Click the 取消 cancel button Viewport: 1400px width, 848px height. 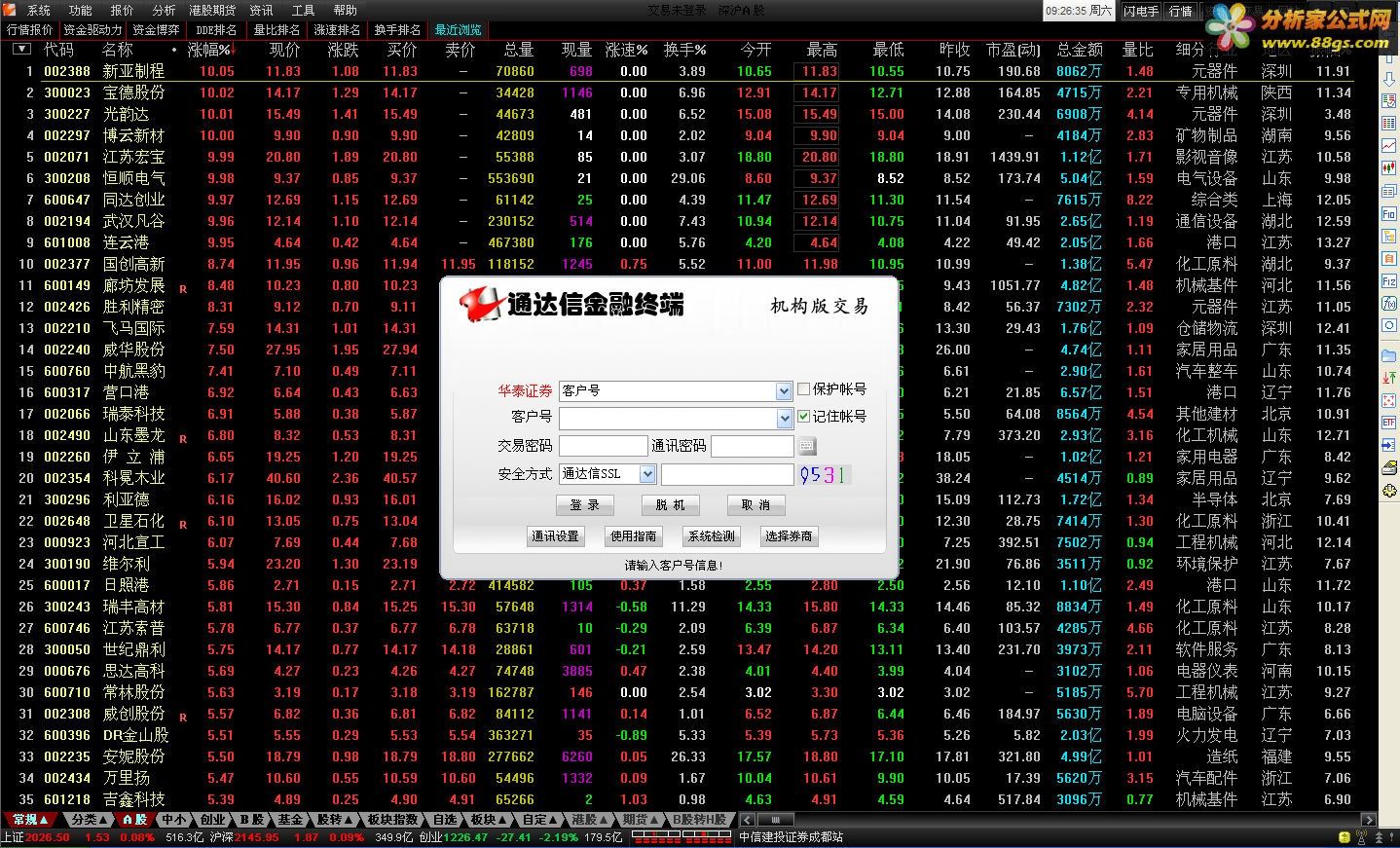(x=756, y=505)
